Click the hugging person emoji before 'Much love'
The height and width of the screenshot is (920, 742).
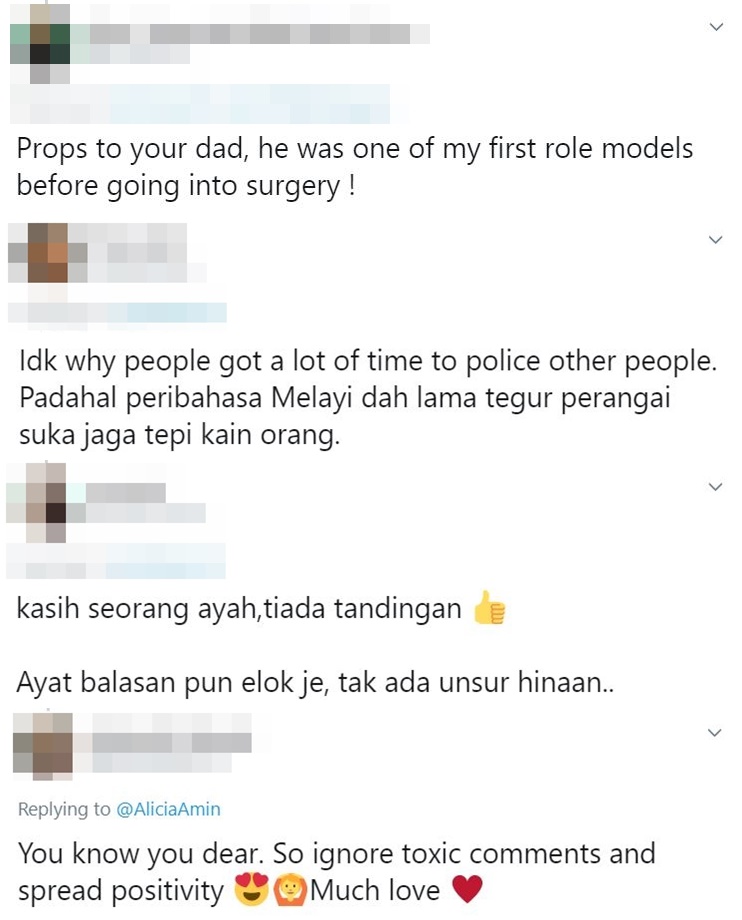click(x=290, y=890)
